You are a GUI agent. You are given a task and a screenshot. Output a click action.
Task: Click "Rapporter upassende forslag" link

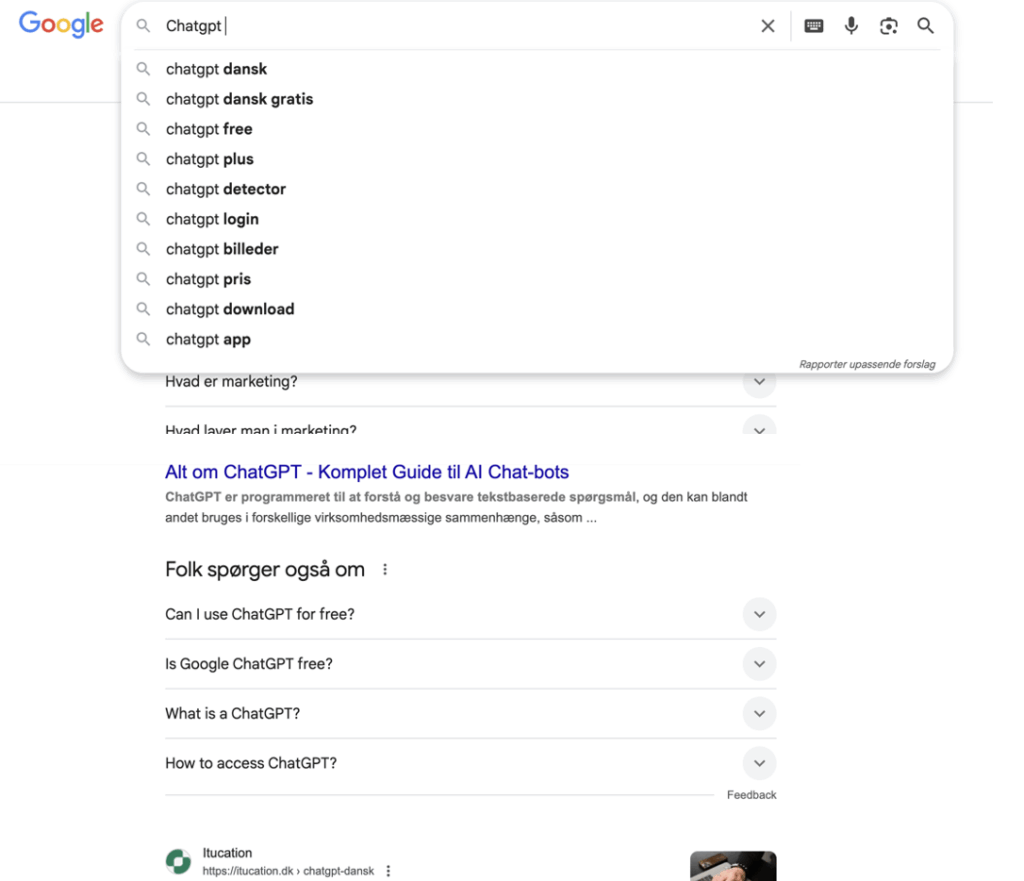pos(867,364)
